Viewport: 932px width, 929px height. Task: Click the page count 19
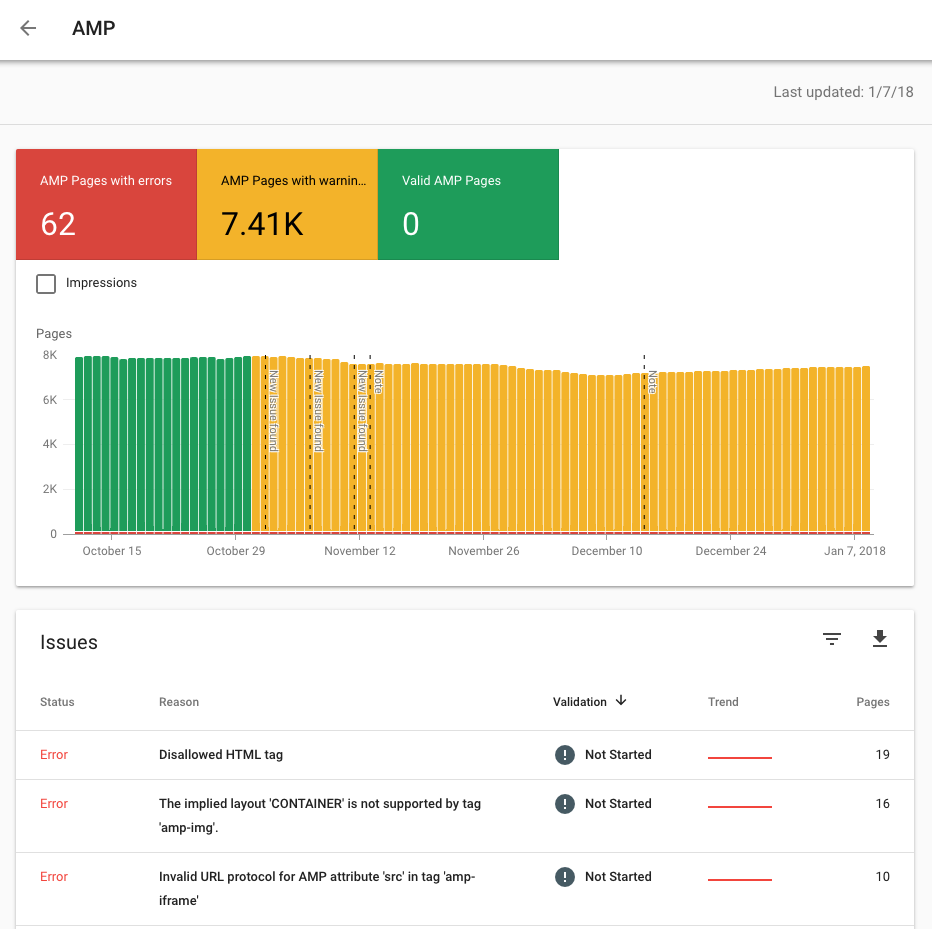coord(882,755)
